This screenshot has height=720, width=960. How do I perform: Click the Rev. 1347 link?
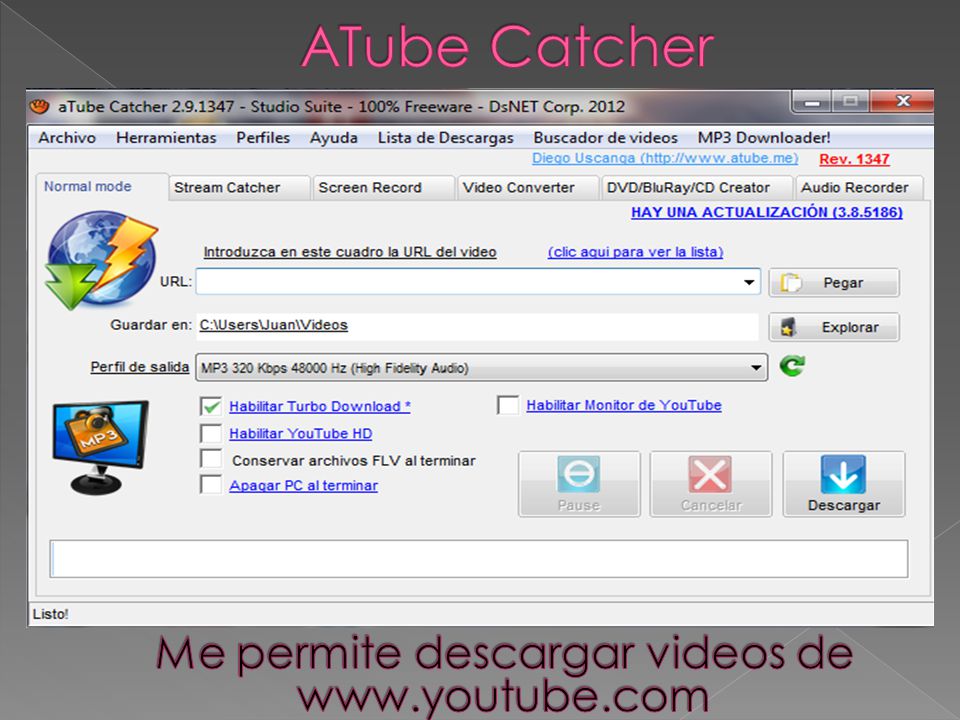[x=854, y=159]
